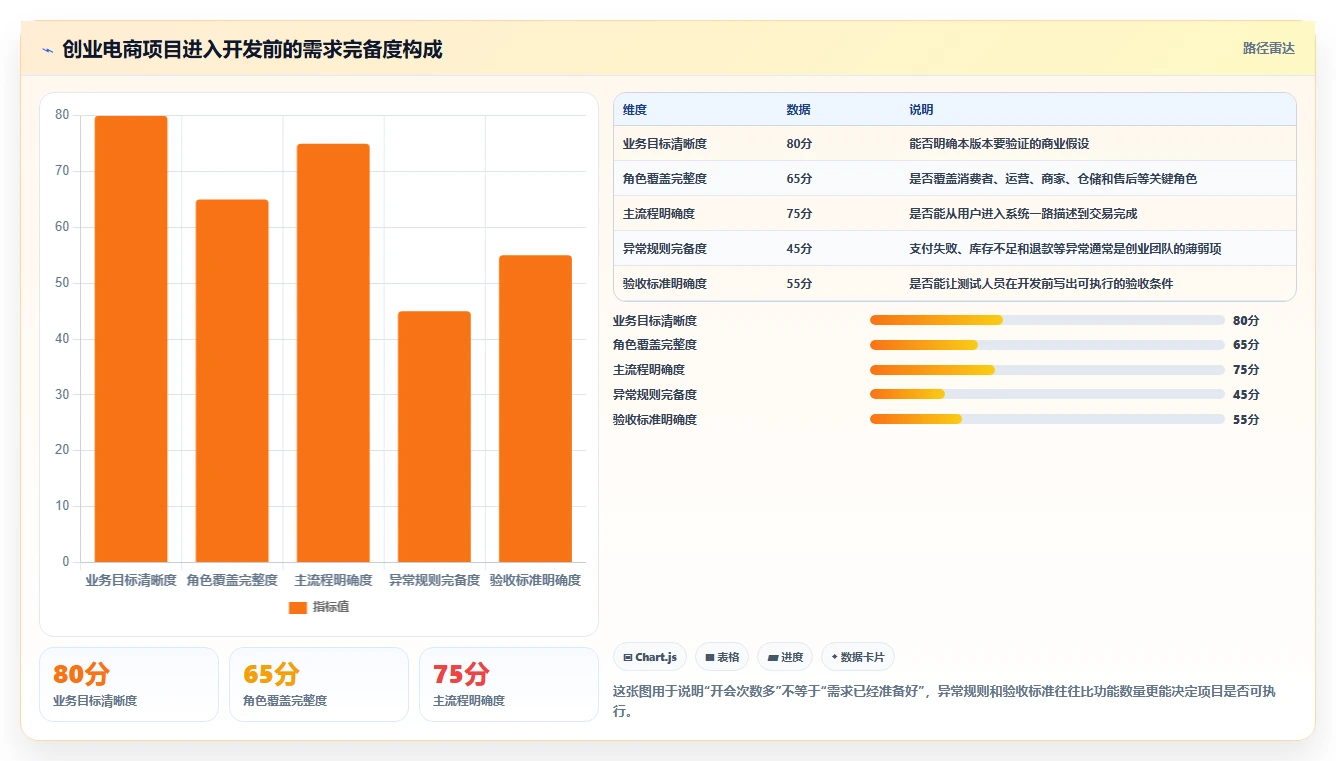1336x761 pixels.
Task: Click description 是否能让测试人员在开发前写出可执行的验收条件
Action: pos(1041,284)
